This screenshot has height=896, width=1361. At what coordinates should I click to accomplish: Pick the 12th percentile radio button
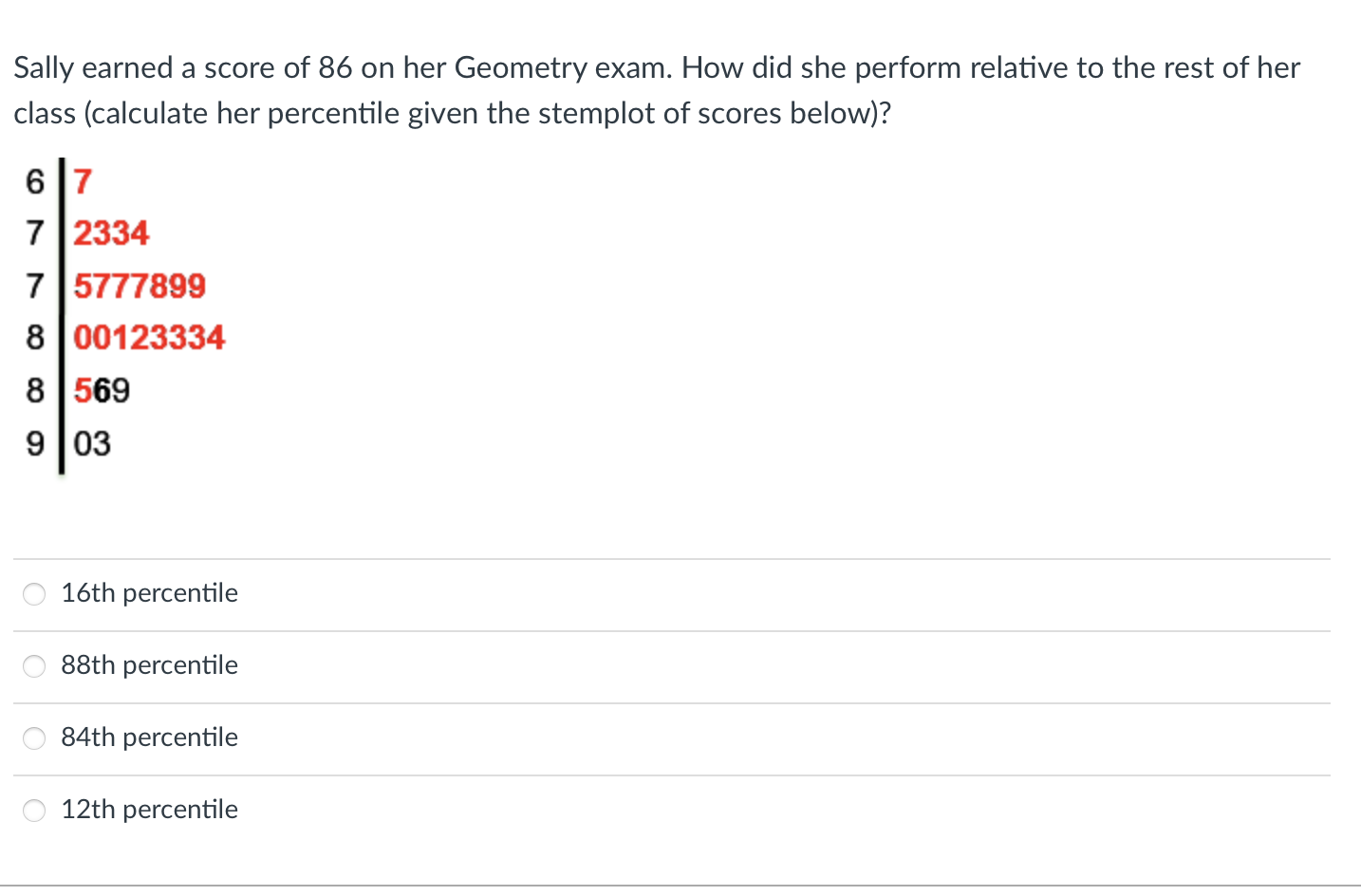[x=34, y=811]
